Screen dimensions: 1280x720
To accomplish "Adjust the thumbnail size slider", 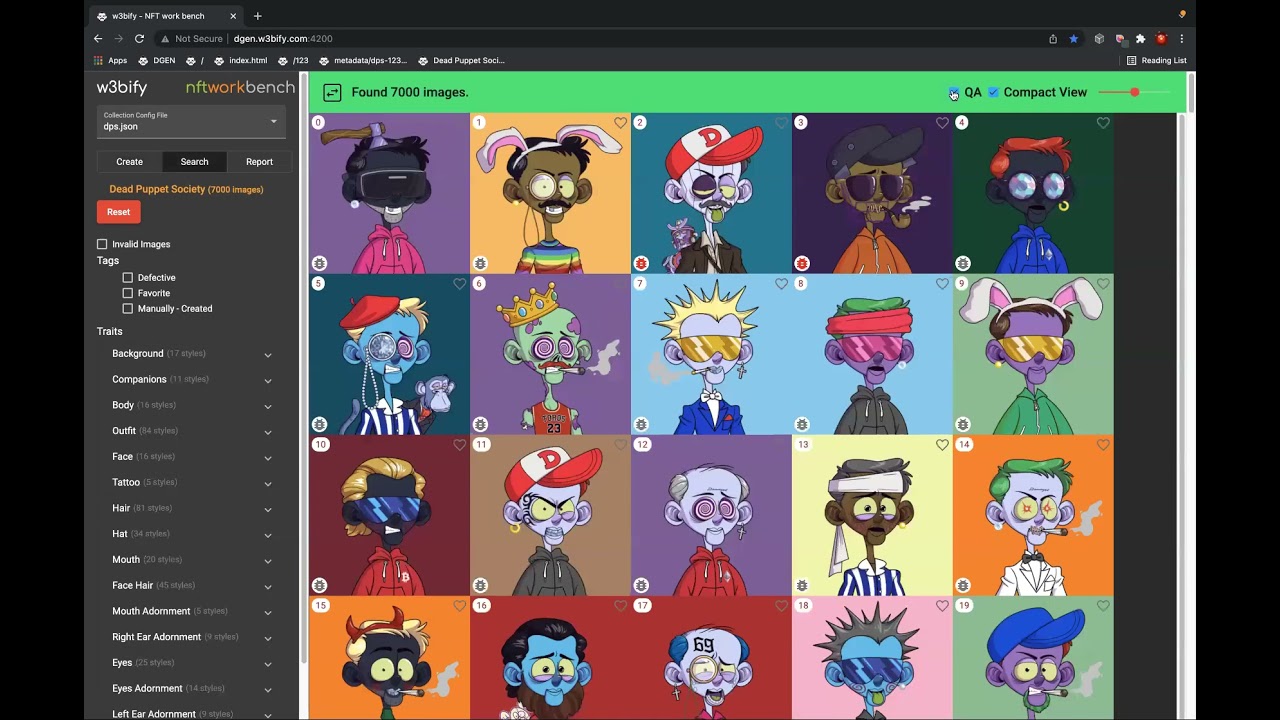I will 1134,93.
